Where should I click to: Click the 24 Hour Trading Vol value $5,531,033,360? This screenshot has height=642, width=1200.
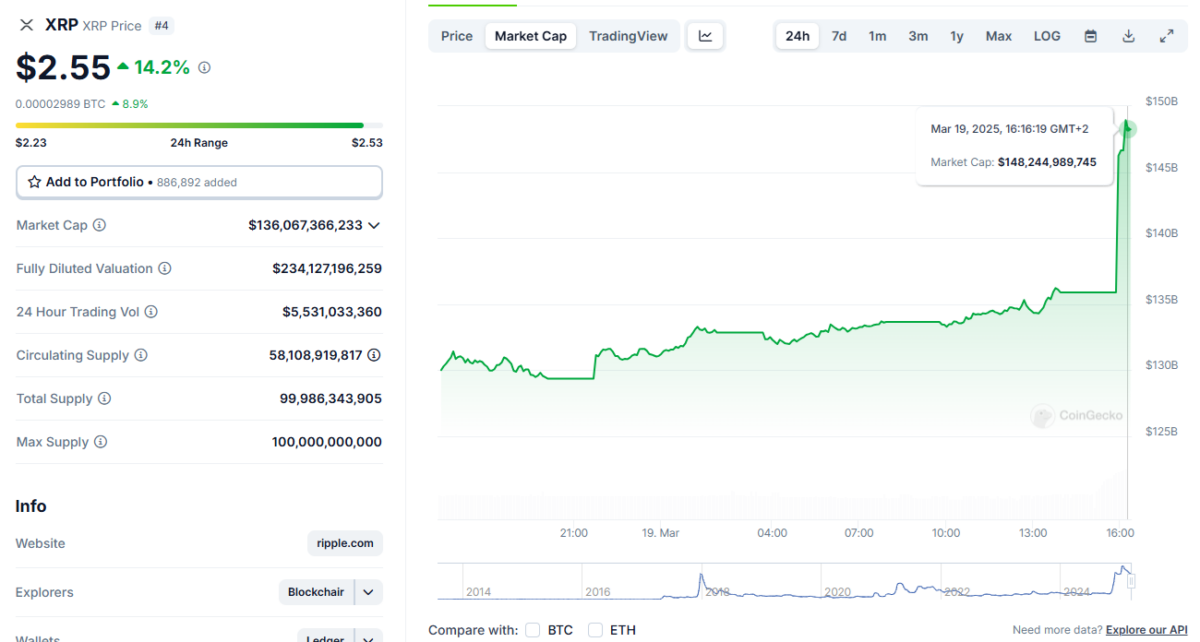[x=332, y=312]
